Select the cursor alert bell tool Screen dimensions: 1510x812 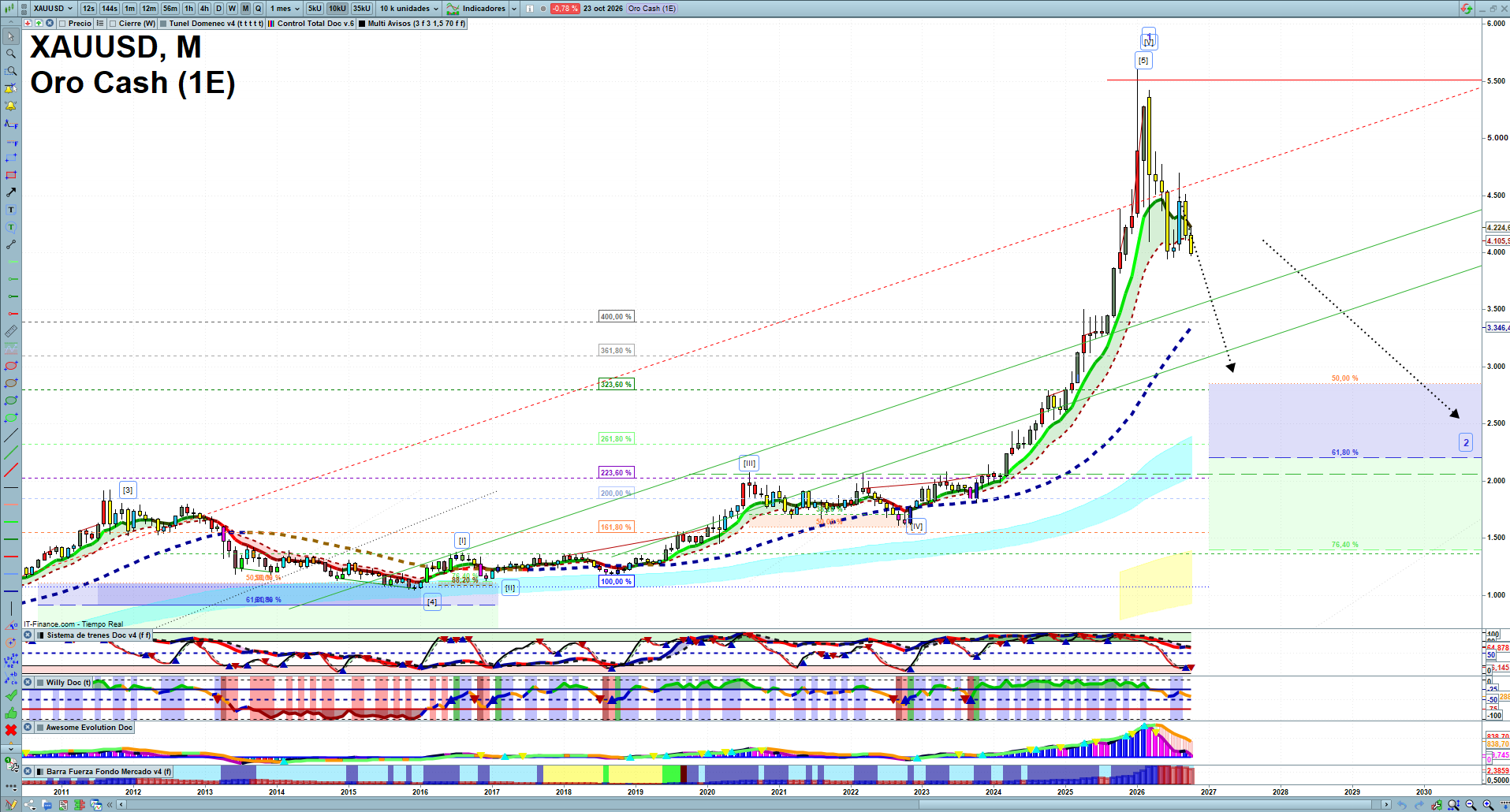pos(11,88)
